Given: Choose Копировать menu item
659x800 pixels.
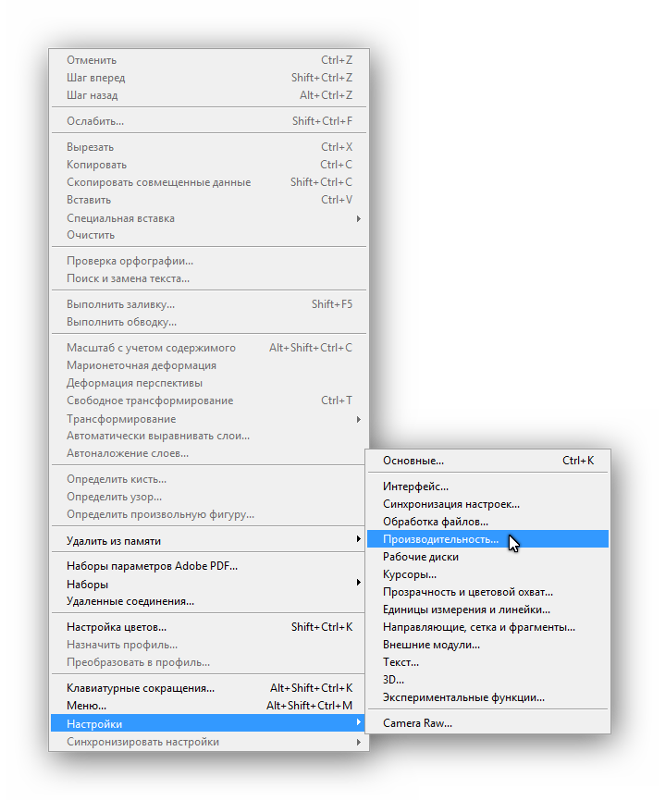Looking at the screenshot, I should pyautogui.click(x=208, y=164).
